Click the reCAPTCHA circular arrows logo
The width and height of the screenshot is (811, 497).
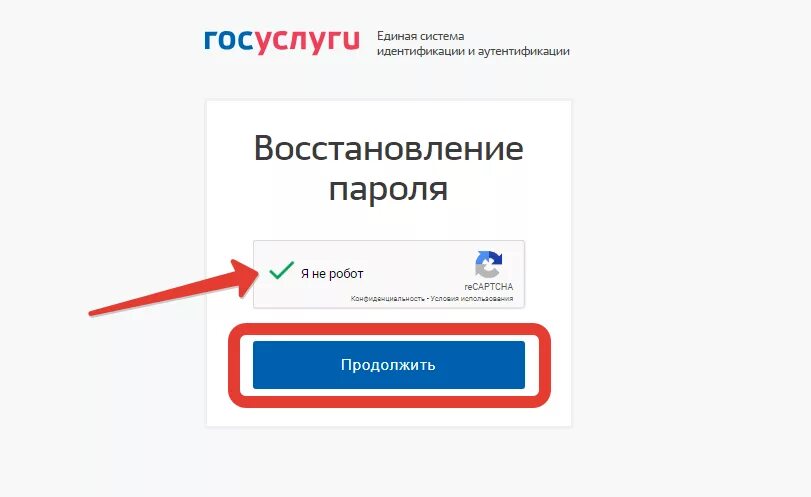[x=488, y=264]
